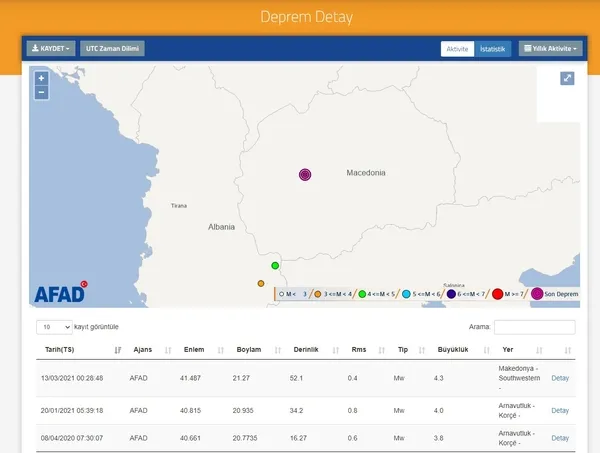600x453 pixels.
Task: Click the red M>=7 legend swatch
Action: point(497,294)
